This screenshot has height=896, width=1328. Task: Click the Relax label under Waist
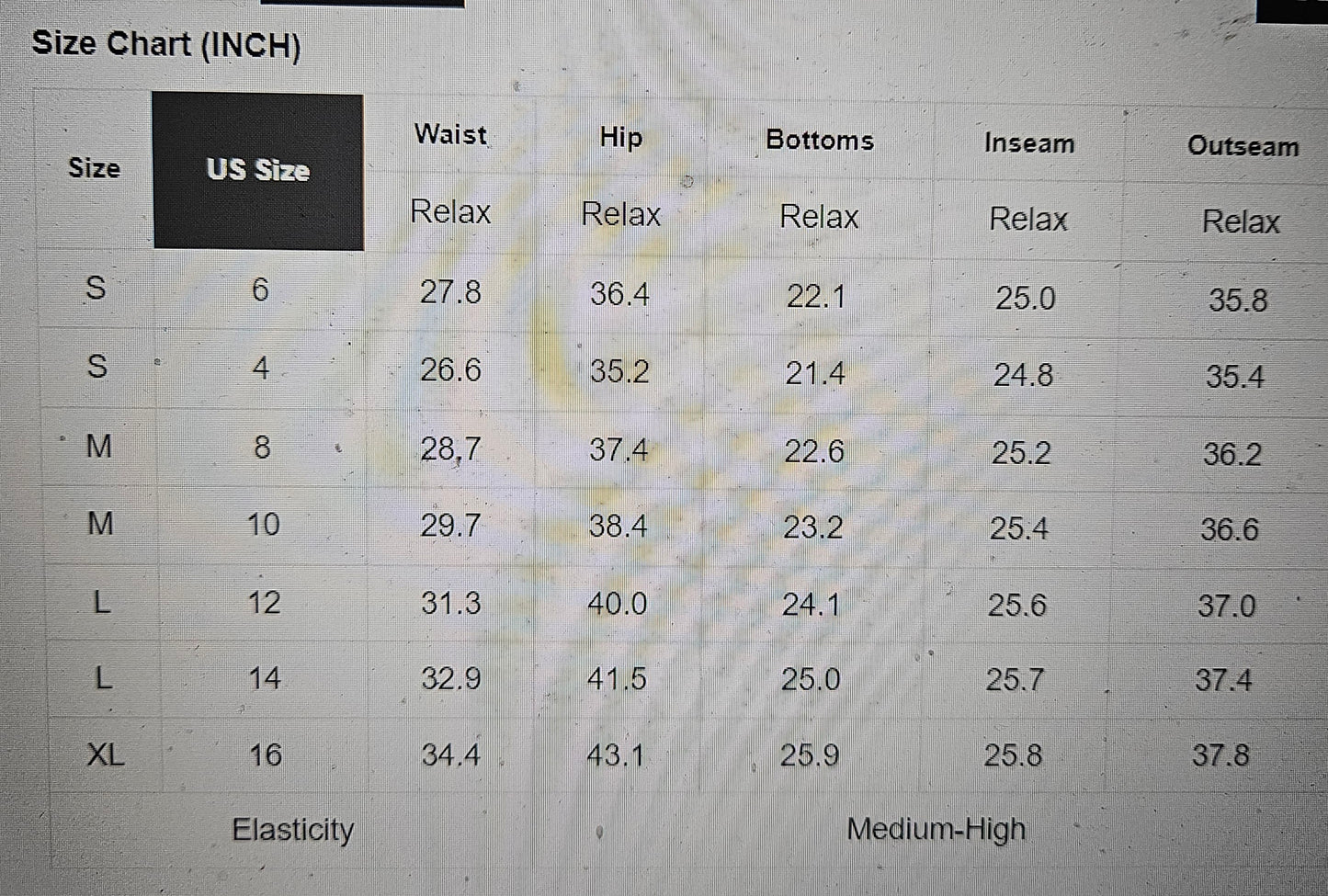[x=450, y=212]
